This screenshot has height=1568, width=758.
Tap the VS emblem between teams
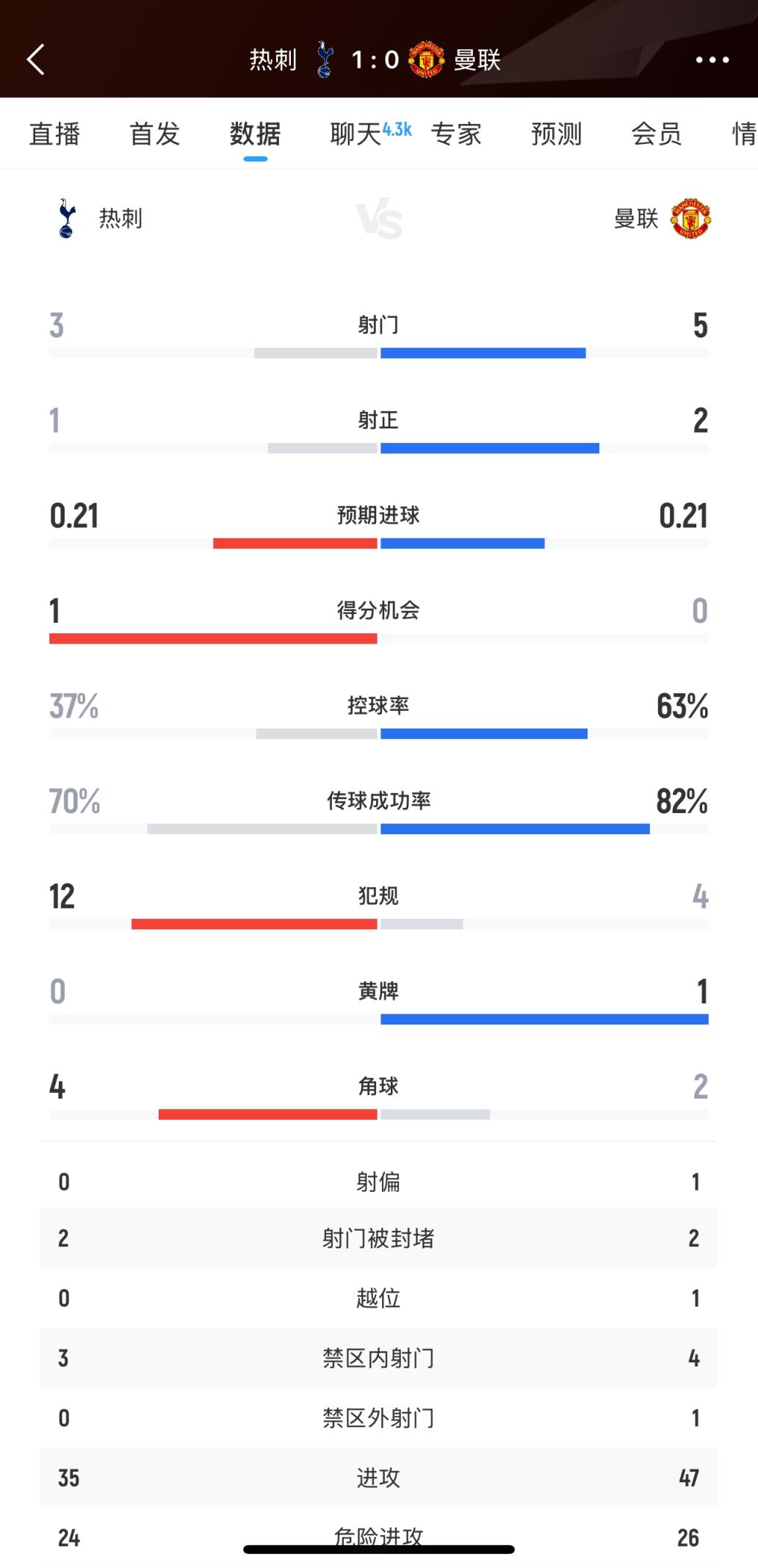tap(379, 220)
